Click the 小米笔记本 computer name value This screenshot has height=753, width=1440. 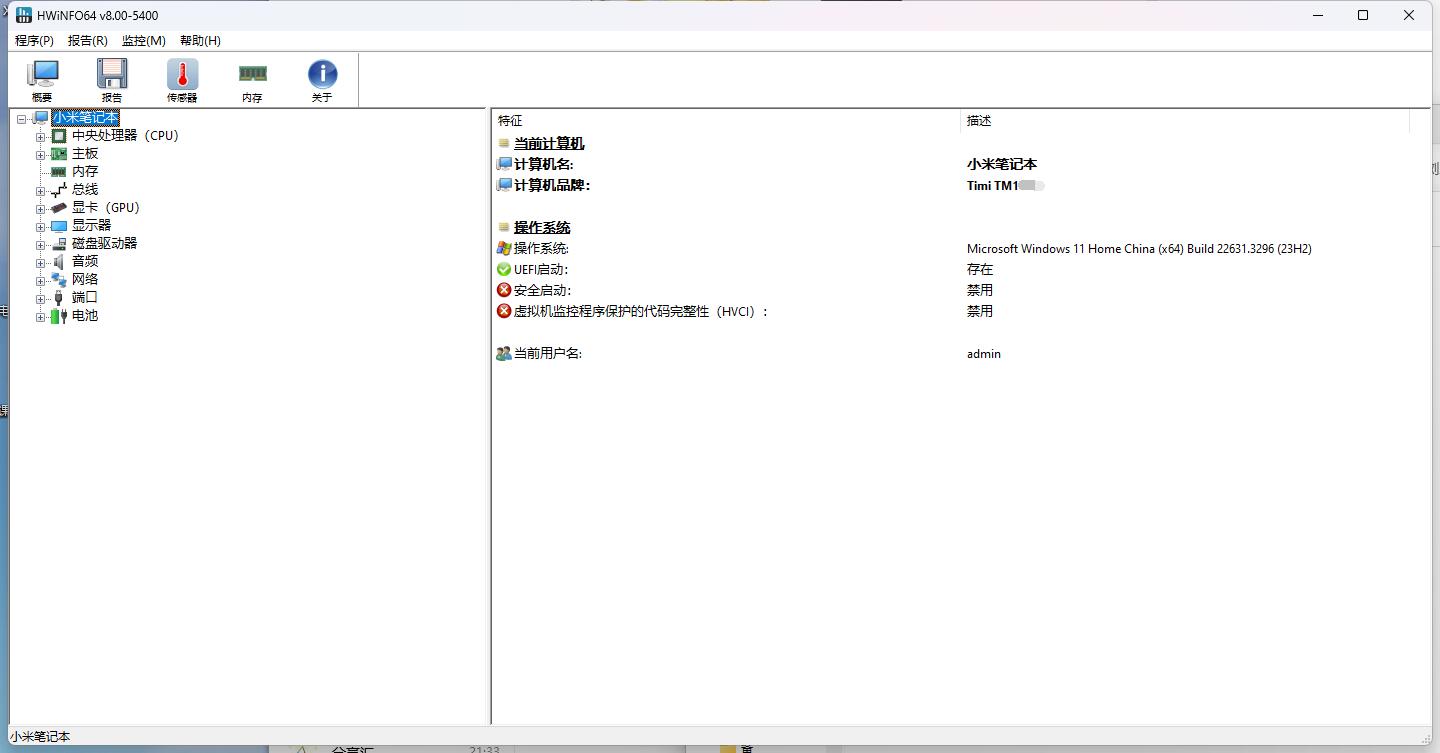[1002, 165]
